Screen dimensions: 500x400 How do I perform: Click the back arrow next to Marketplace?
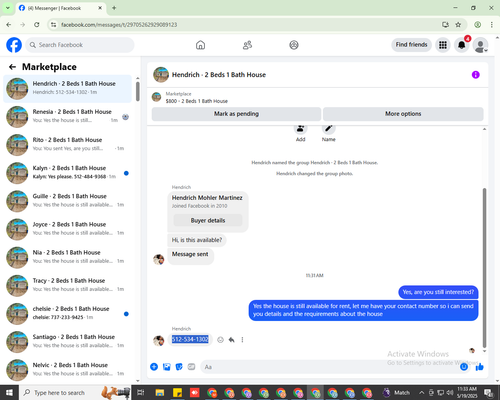12,67
